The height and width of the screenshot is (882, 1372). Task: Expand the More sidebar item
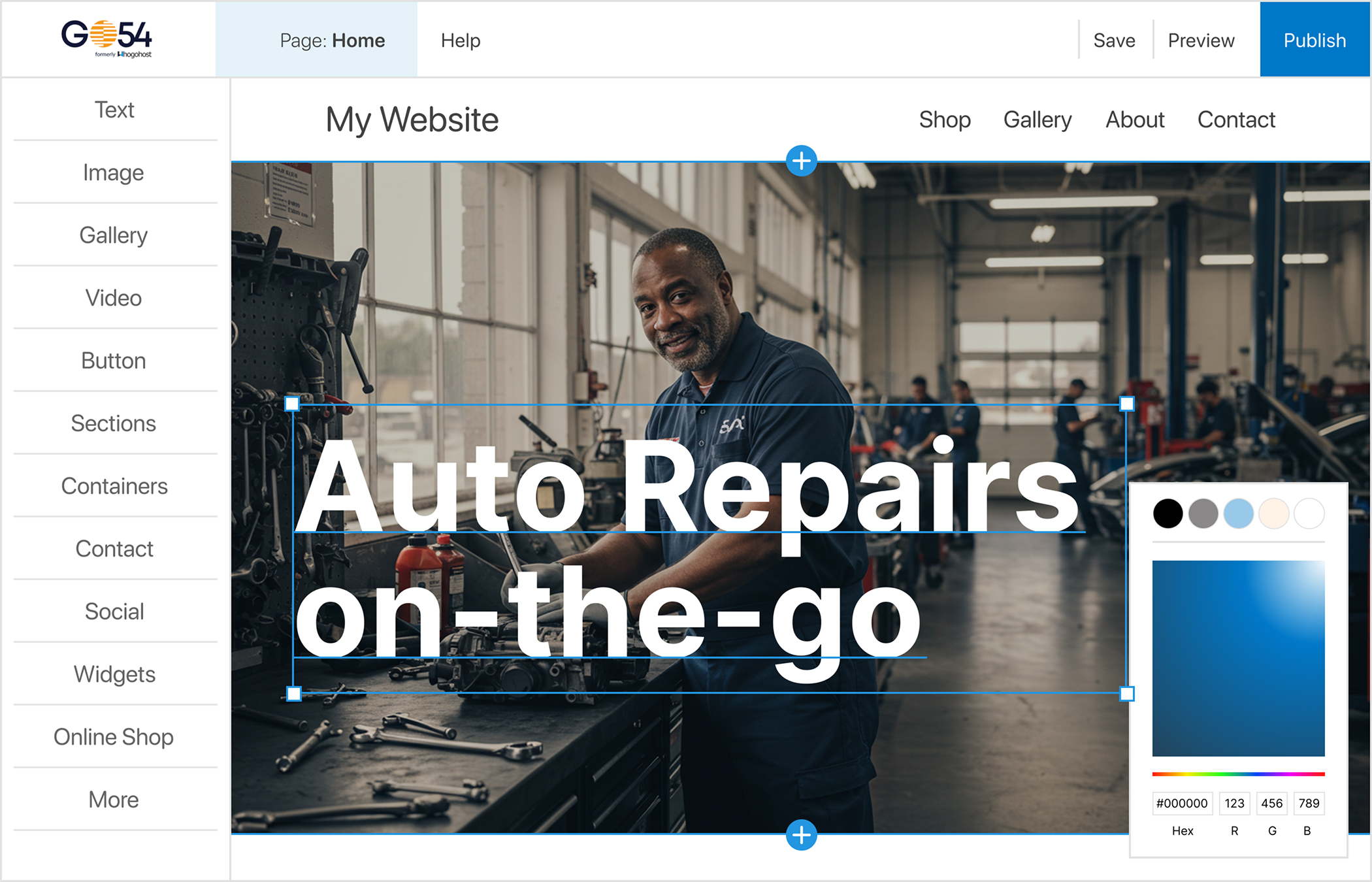[114, 799]
